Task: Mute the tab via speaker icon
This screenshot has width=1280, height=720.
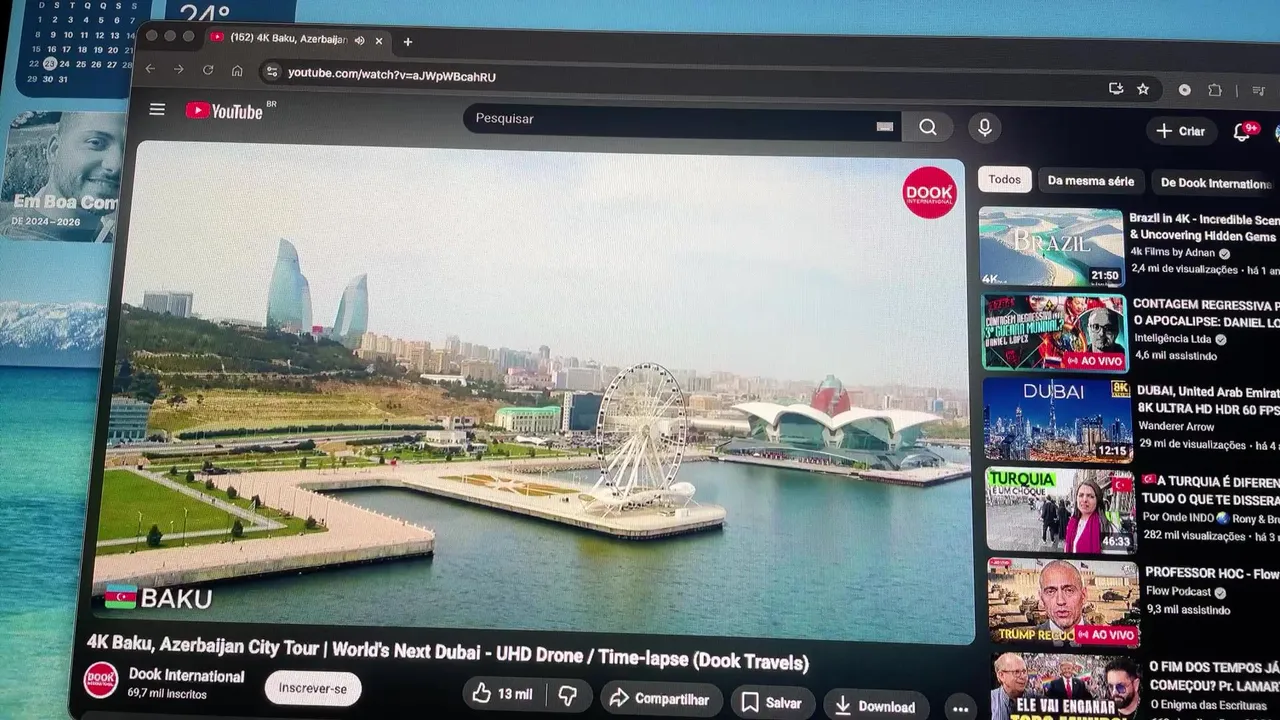Action: coord(359,40)
